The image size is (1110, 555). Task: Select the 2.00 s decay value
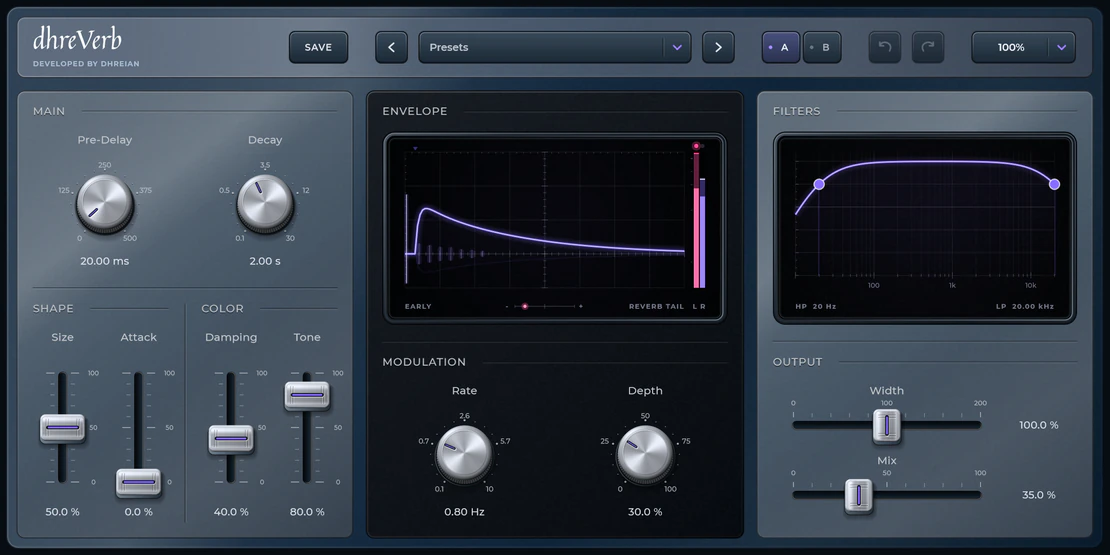click(265, 261)
